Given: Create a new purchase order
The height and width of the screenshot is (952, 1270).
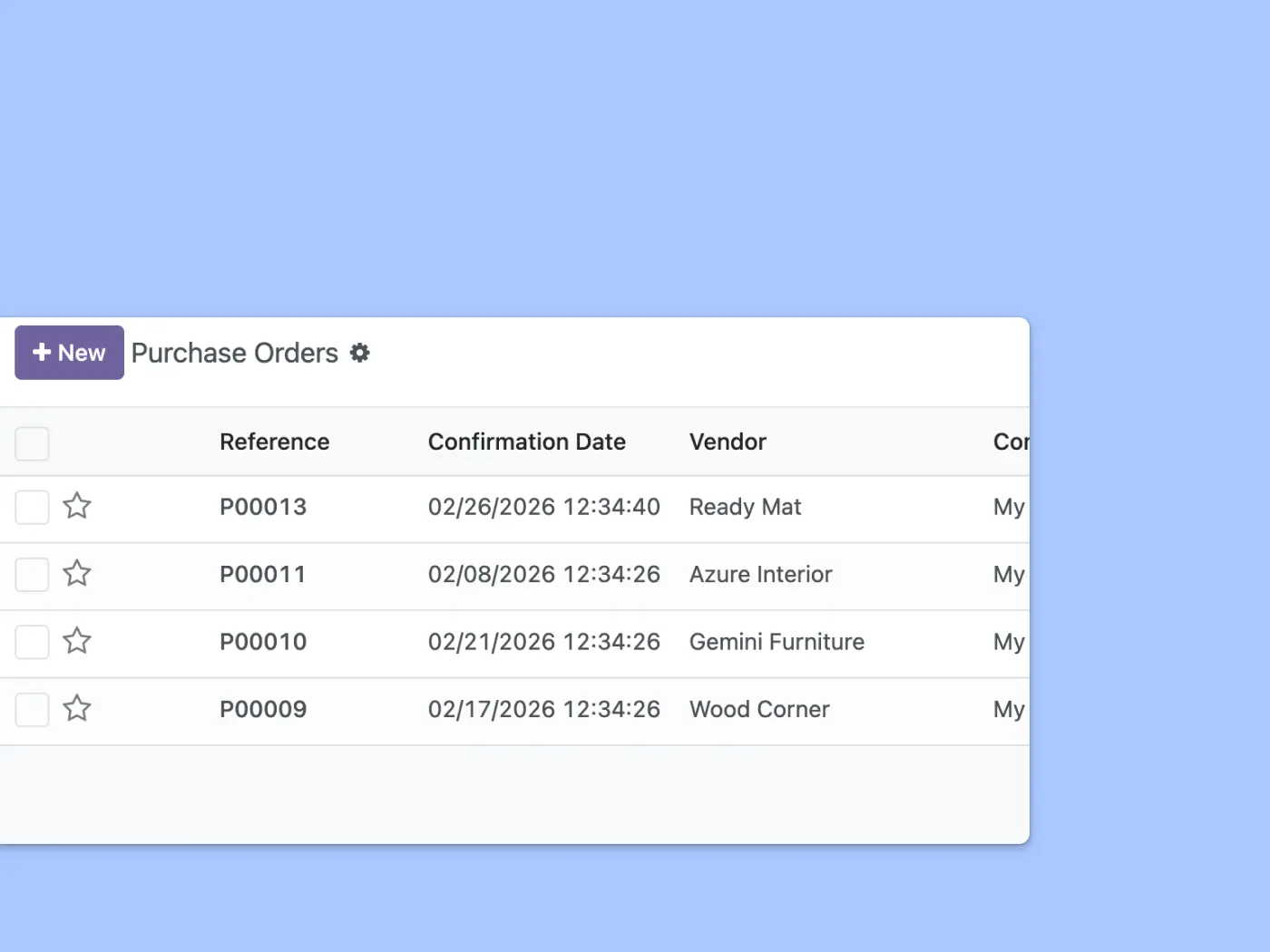Looking at the screenshot, I should [69, 353].
